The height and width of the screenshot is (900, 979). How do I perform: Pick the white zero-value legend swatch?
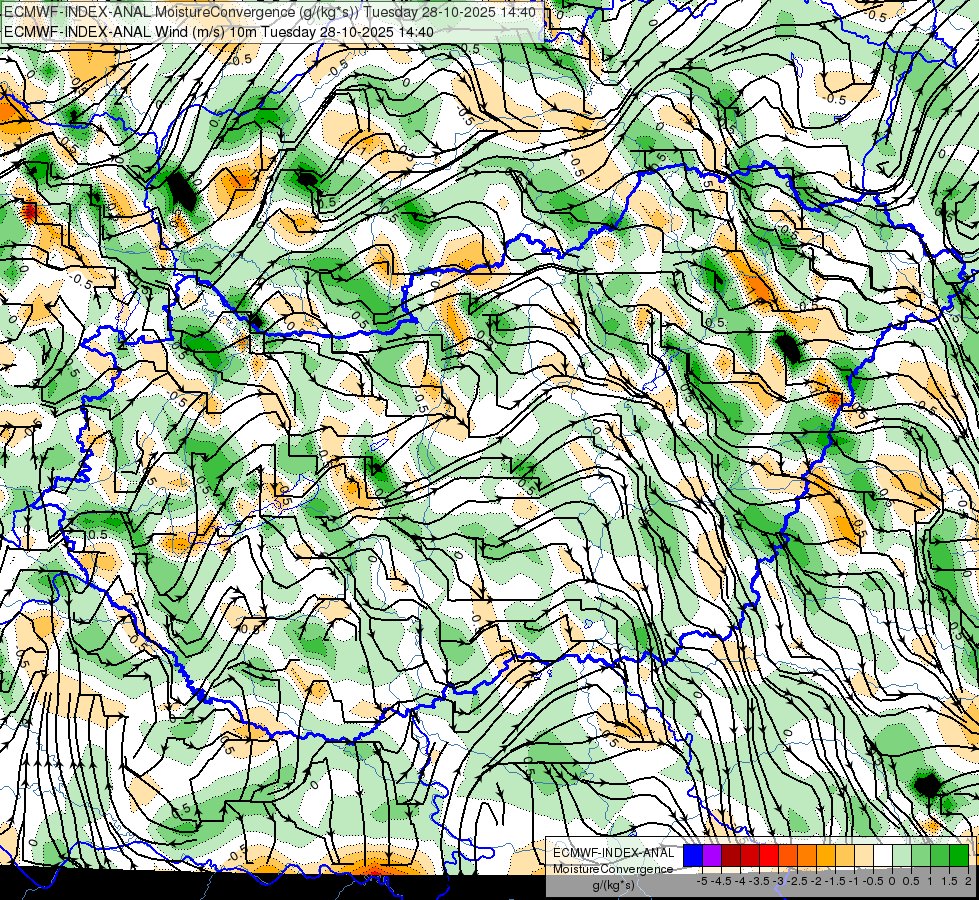pyautogui.click(x=882, y=856)
